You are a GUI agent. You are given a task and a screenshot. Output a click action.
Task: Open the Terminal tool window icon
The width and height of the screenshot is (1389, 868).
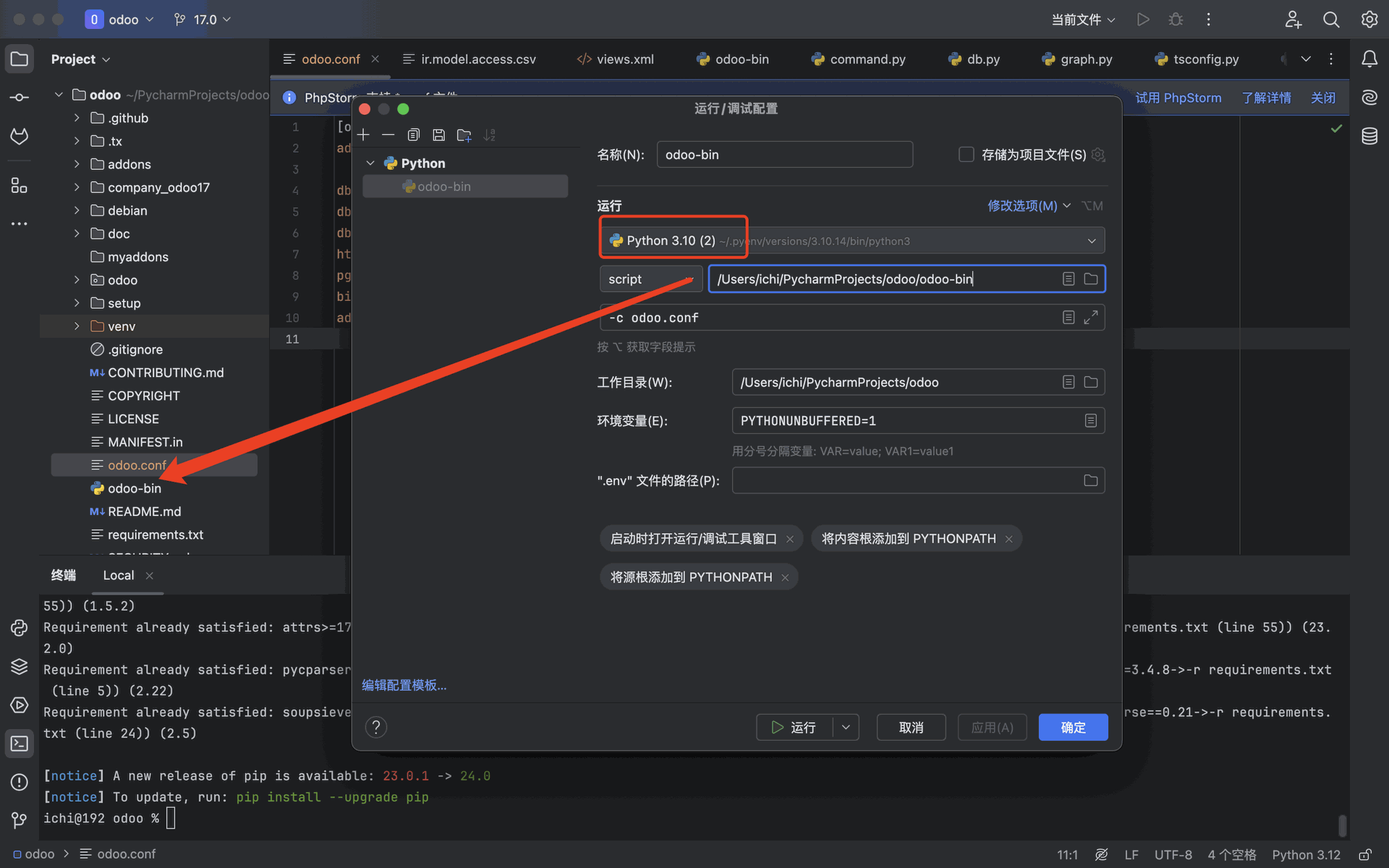point(20,744)
